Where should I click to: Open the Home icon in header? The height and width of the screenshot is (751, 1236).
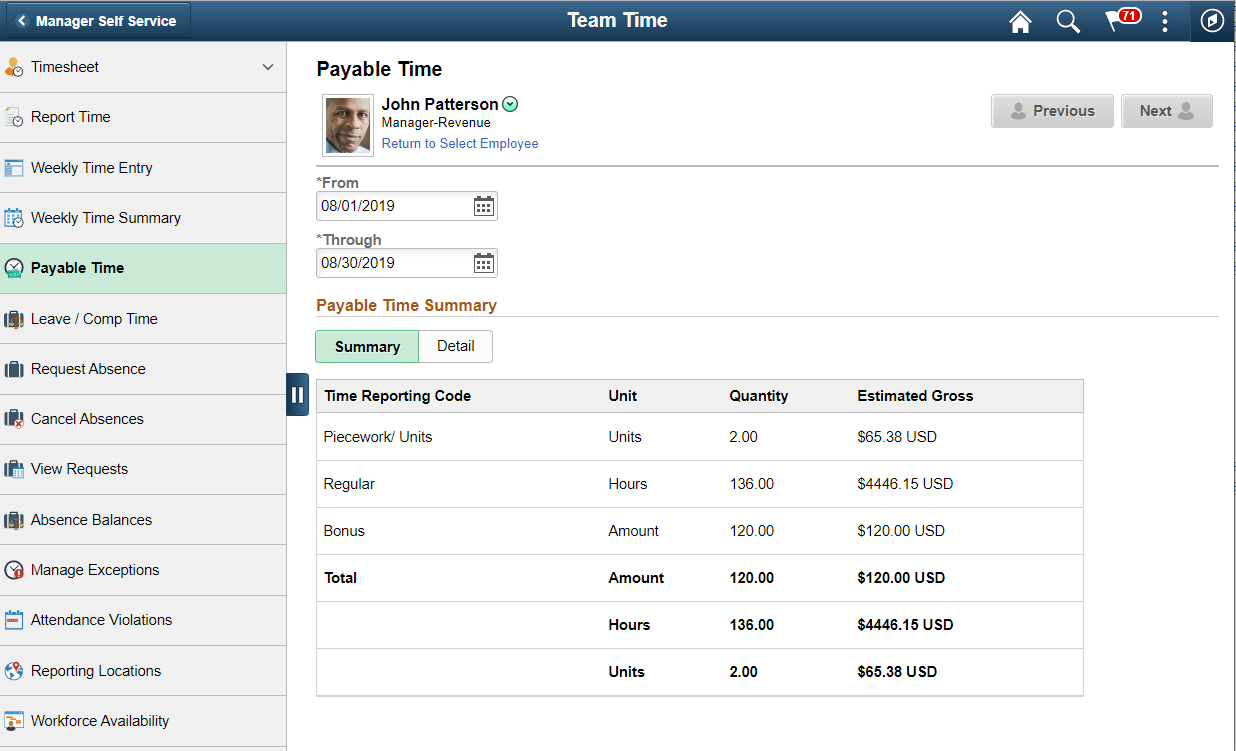coord(1020,22)
